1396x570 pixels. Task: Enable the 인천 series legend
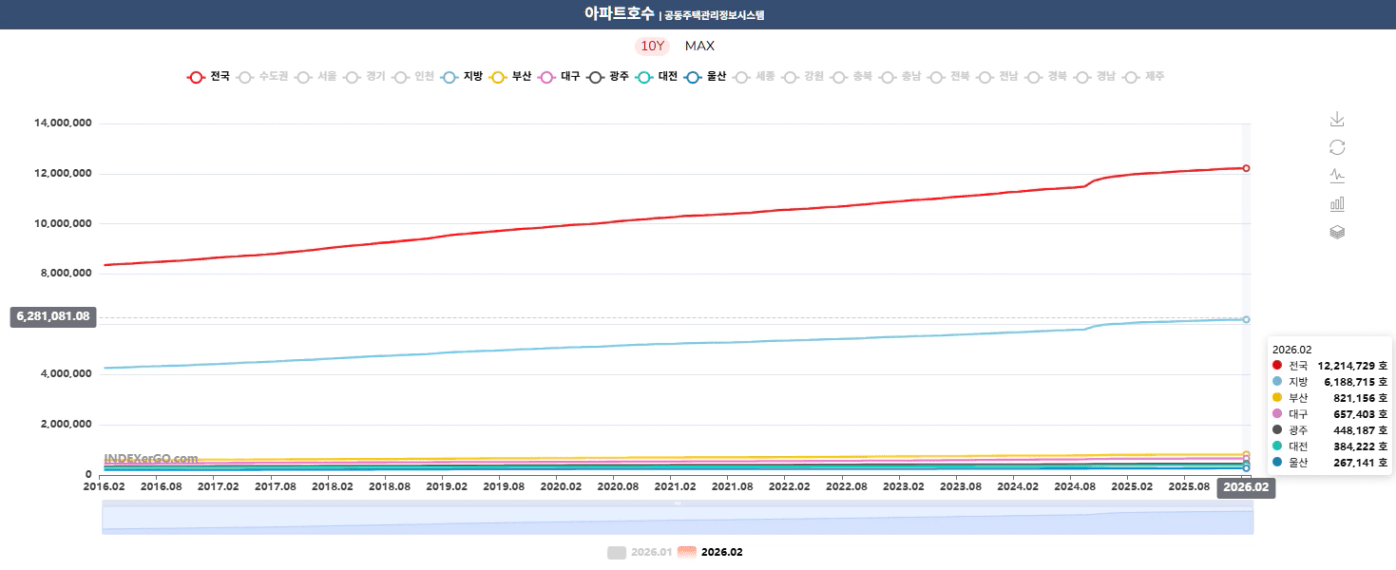coord(413,77)
